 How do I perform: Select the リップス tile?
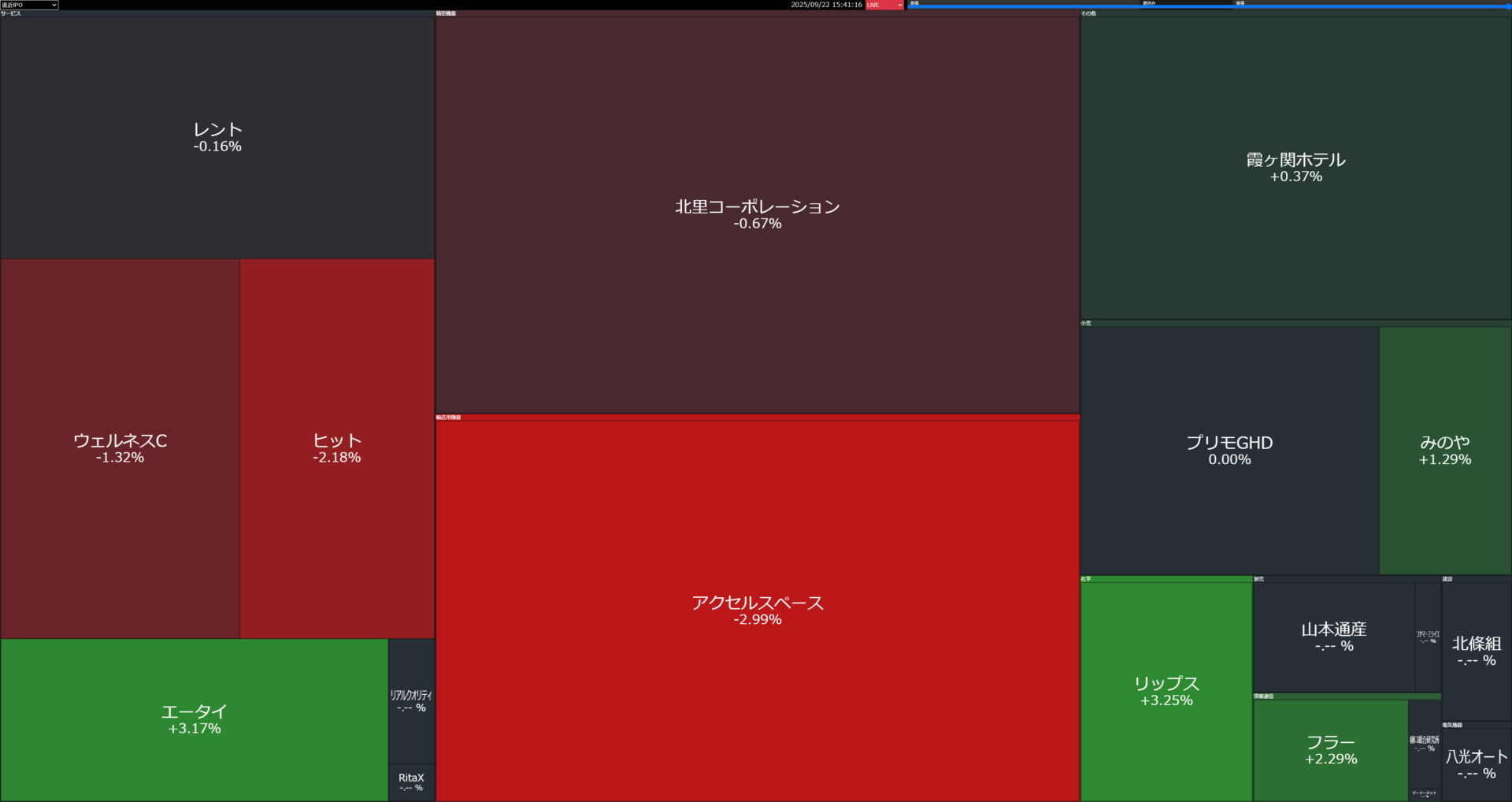pos(1166,691)
